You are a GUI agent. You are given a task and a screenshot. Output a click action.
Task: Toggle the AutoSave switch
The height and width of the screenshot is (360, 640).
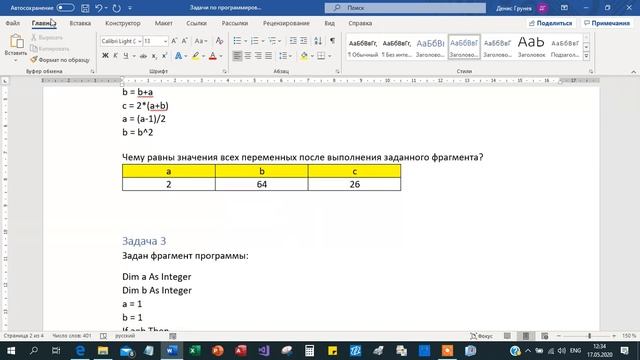click(x=65, y=8)
